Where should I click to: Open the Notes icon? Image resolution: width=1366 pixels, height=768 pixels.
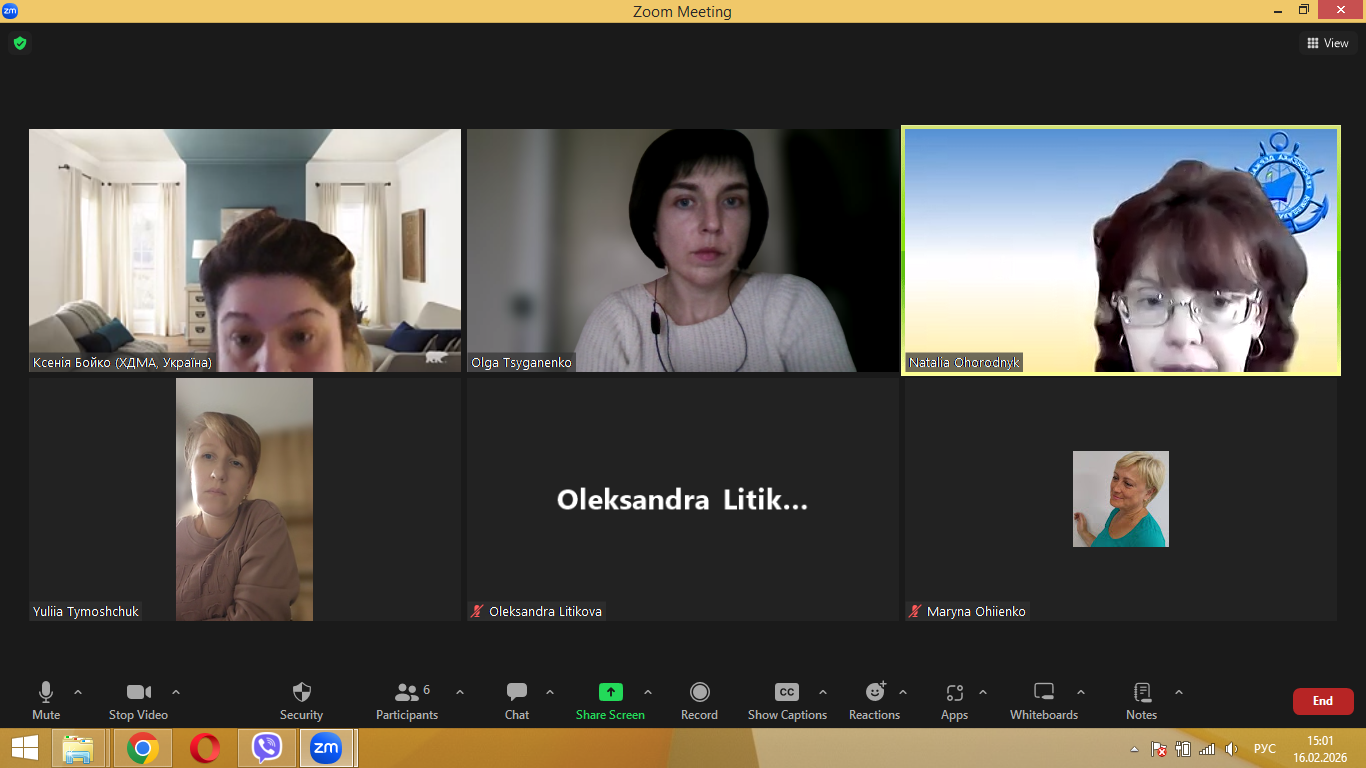(1141, 693)
